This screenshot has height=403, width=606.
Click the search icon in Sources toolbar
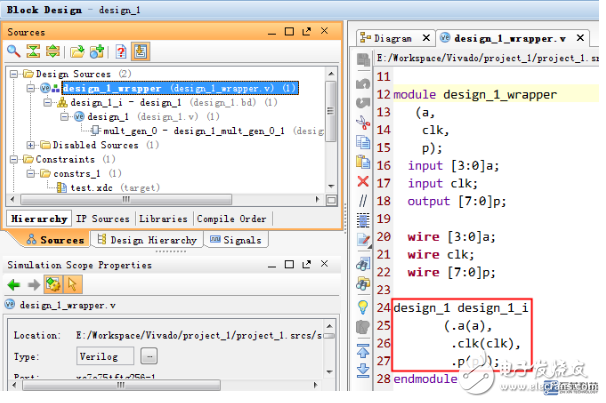[x=15, y=52]
